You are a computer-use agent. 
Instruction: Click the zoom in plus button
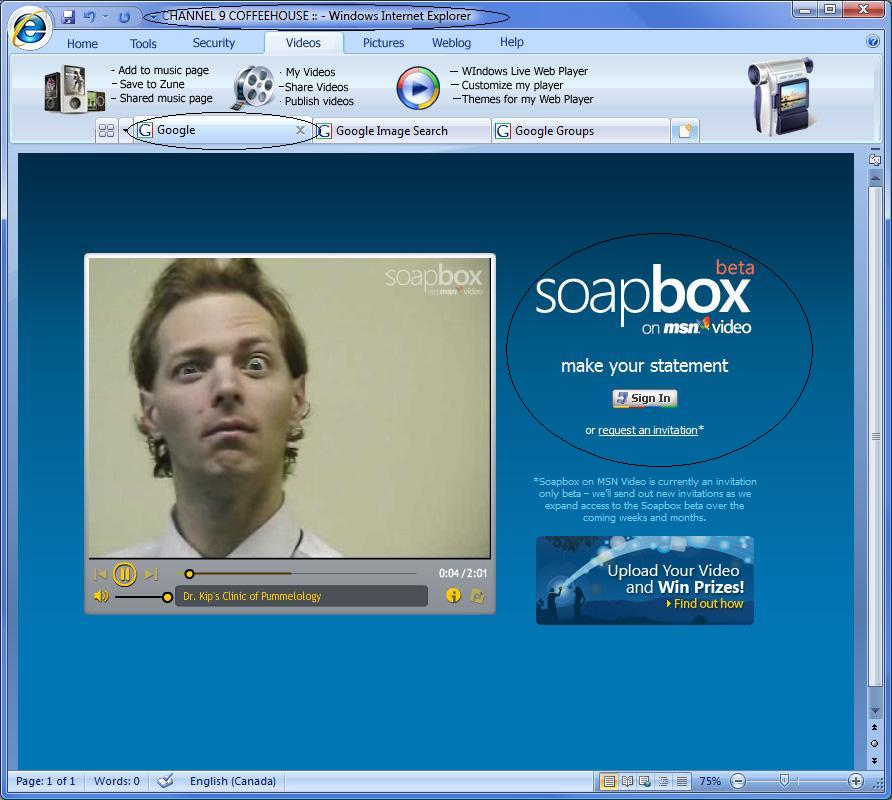[x=856, y=781]
